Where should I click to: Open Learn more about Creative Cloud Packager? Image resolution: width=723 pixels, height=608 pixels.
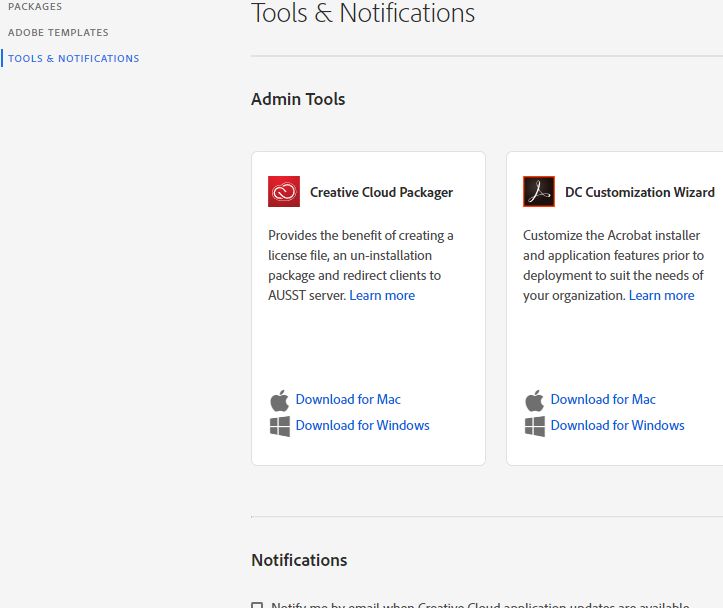(382, 295)
